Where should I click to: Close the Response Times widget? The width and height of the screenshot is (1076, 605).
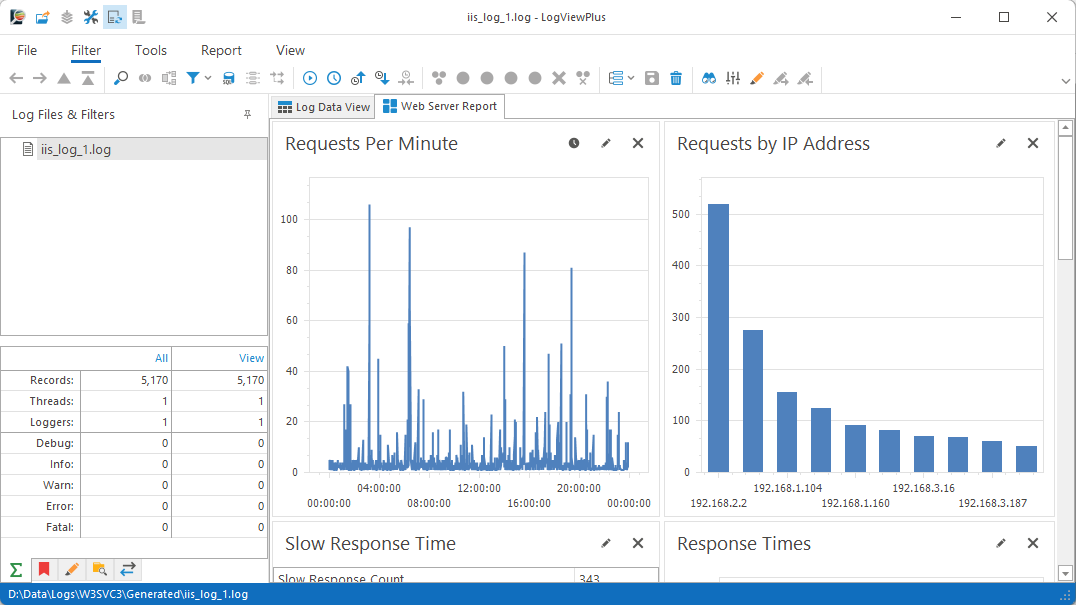1033,543
